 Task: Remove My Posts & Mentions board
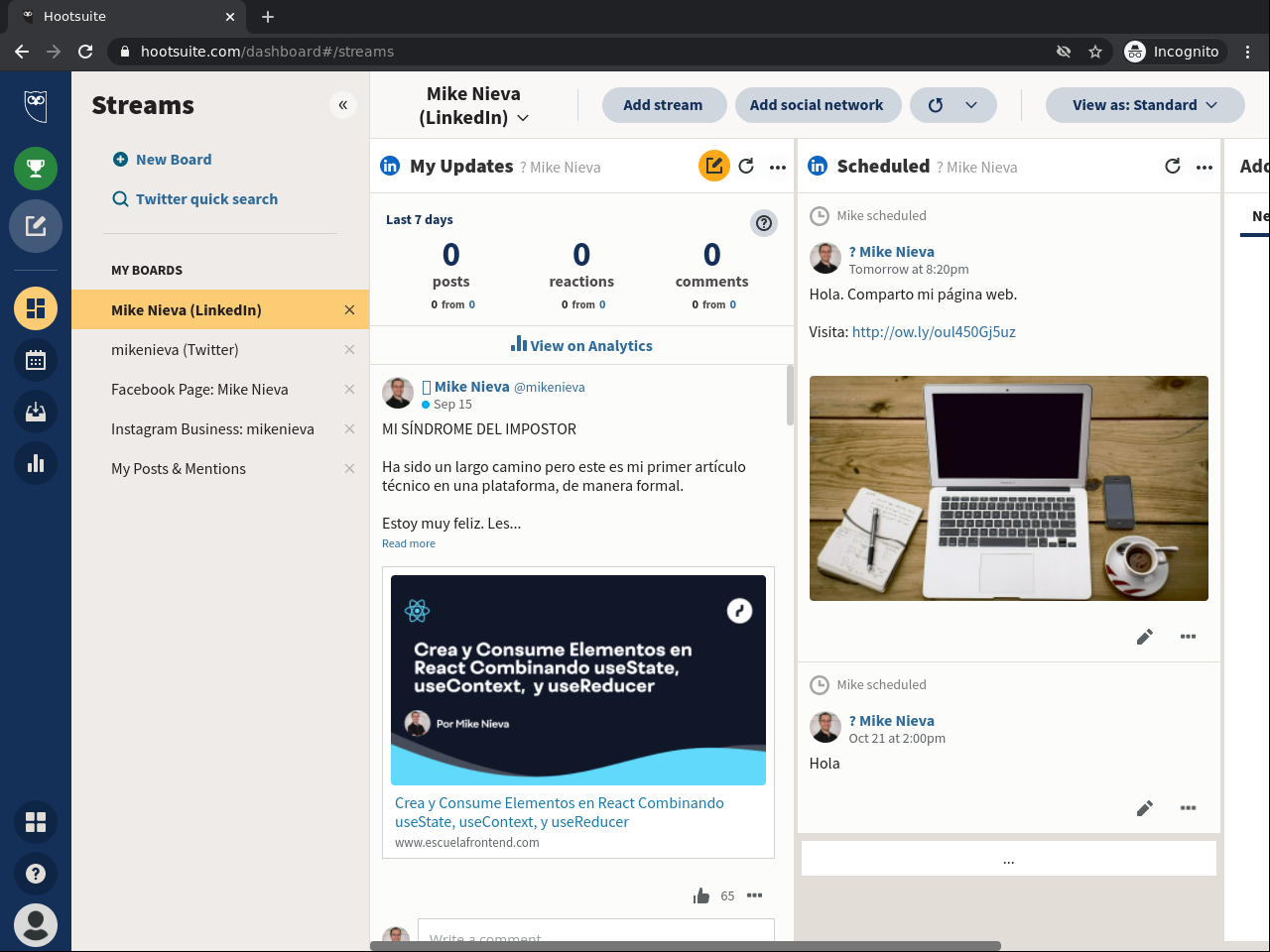click(x=349, y=469)
